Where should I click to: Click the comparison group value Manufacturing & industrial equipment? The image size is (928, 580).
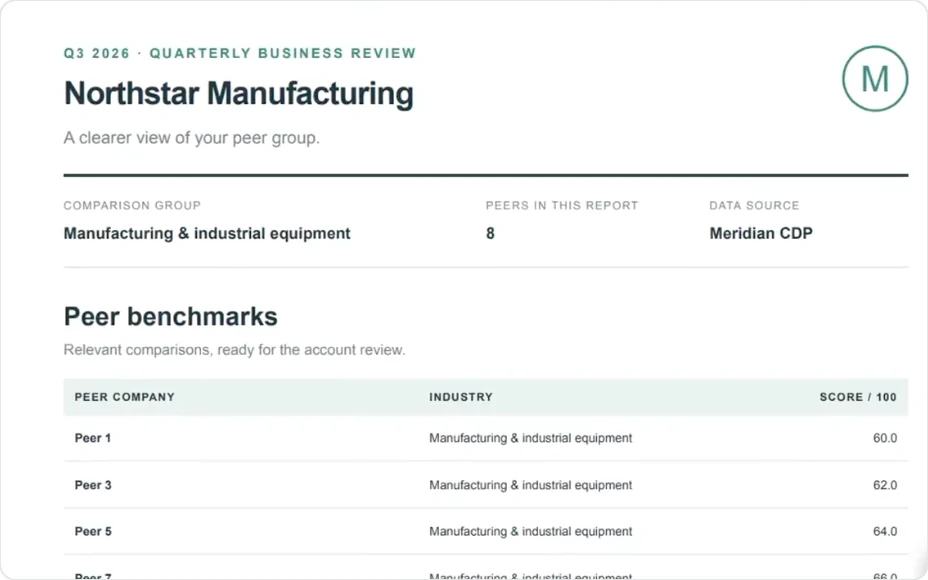[x=207, y=233]
